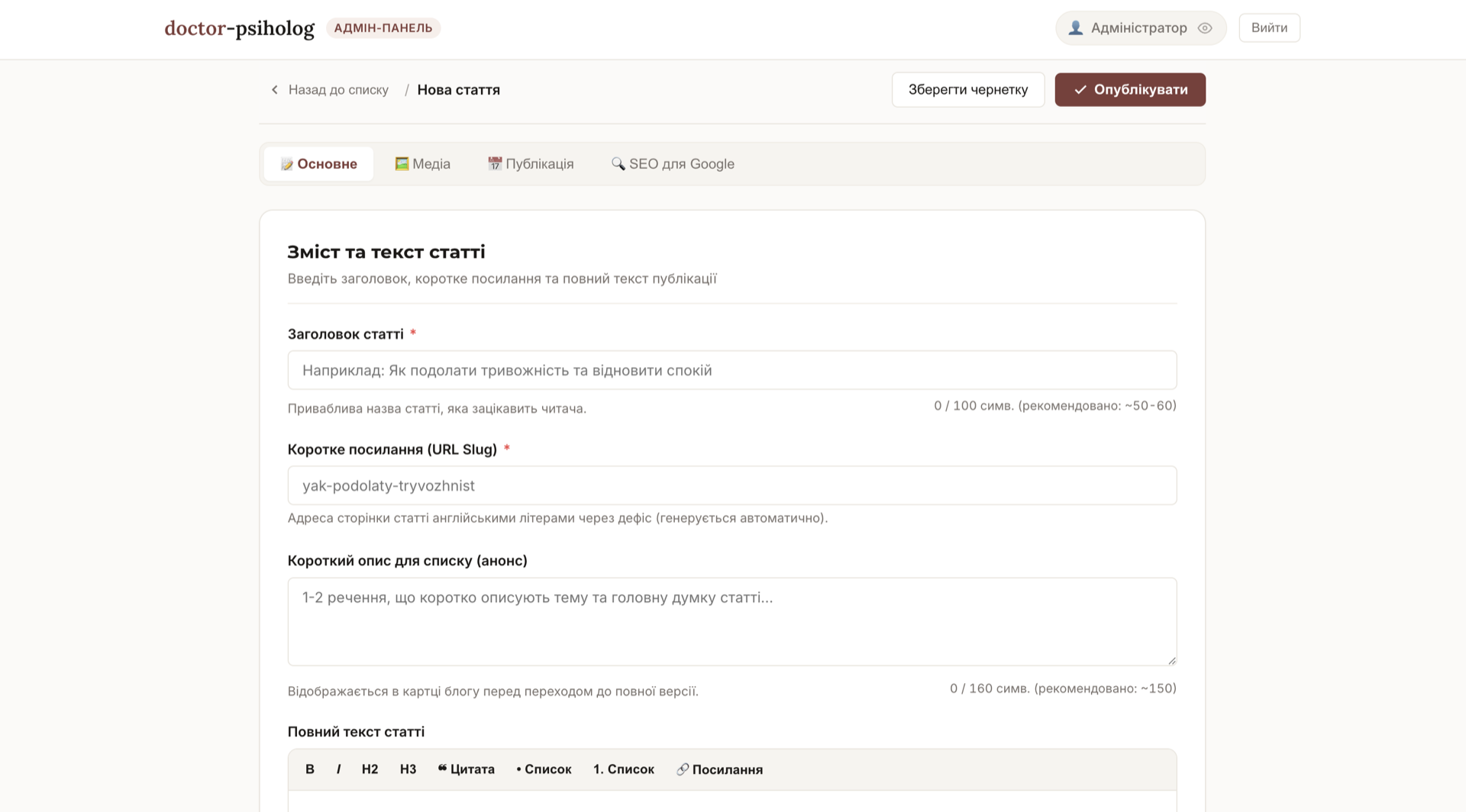This screenshot has width=1466, height=812.
Task: Switch to the Основне tab
Action: click(318, 164)
